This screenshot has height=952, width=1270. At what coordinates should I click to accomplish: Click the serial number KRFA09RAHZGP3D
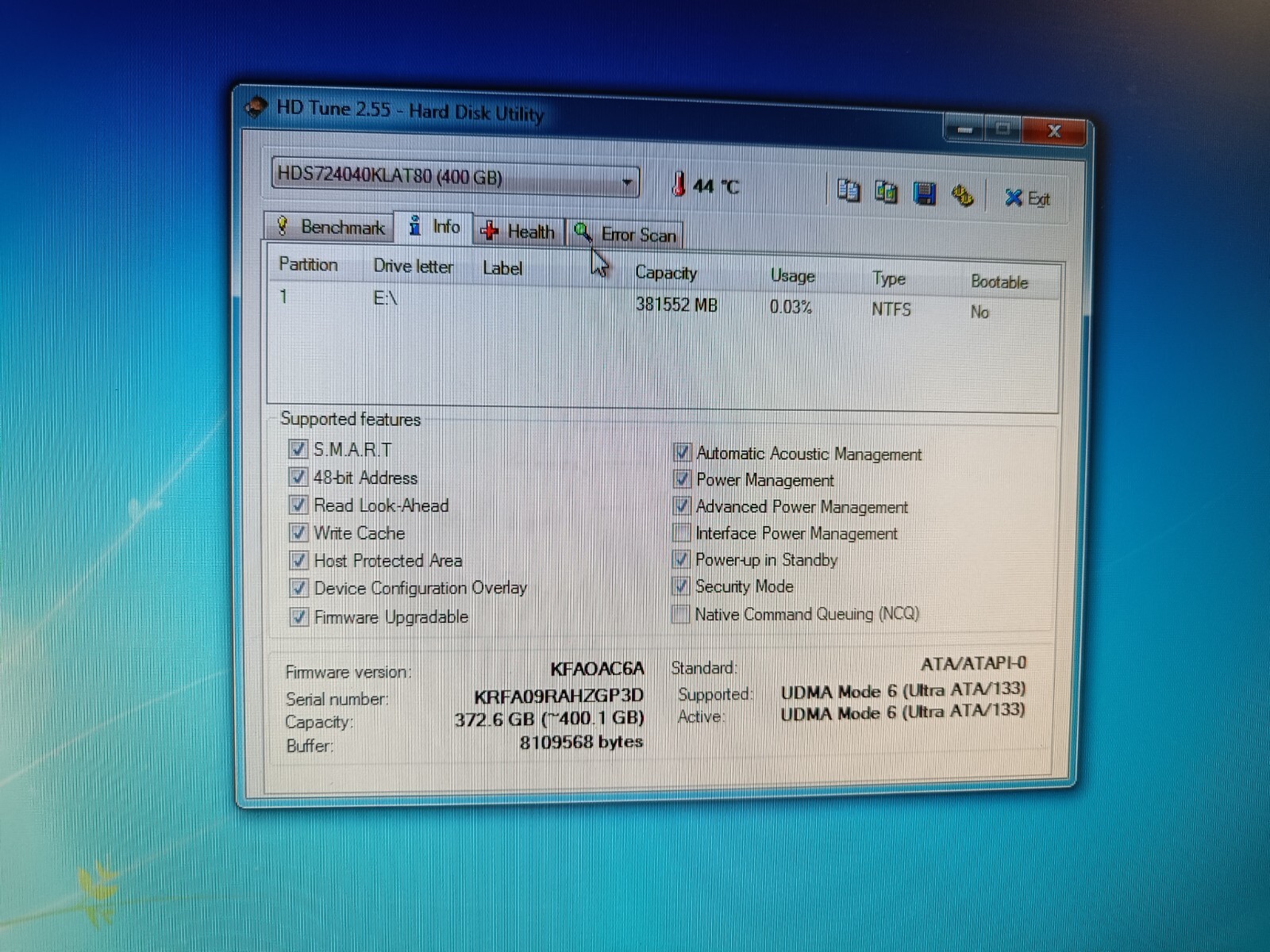(x=558, y=697)
